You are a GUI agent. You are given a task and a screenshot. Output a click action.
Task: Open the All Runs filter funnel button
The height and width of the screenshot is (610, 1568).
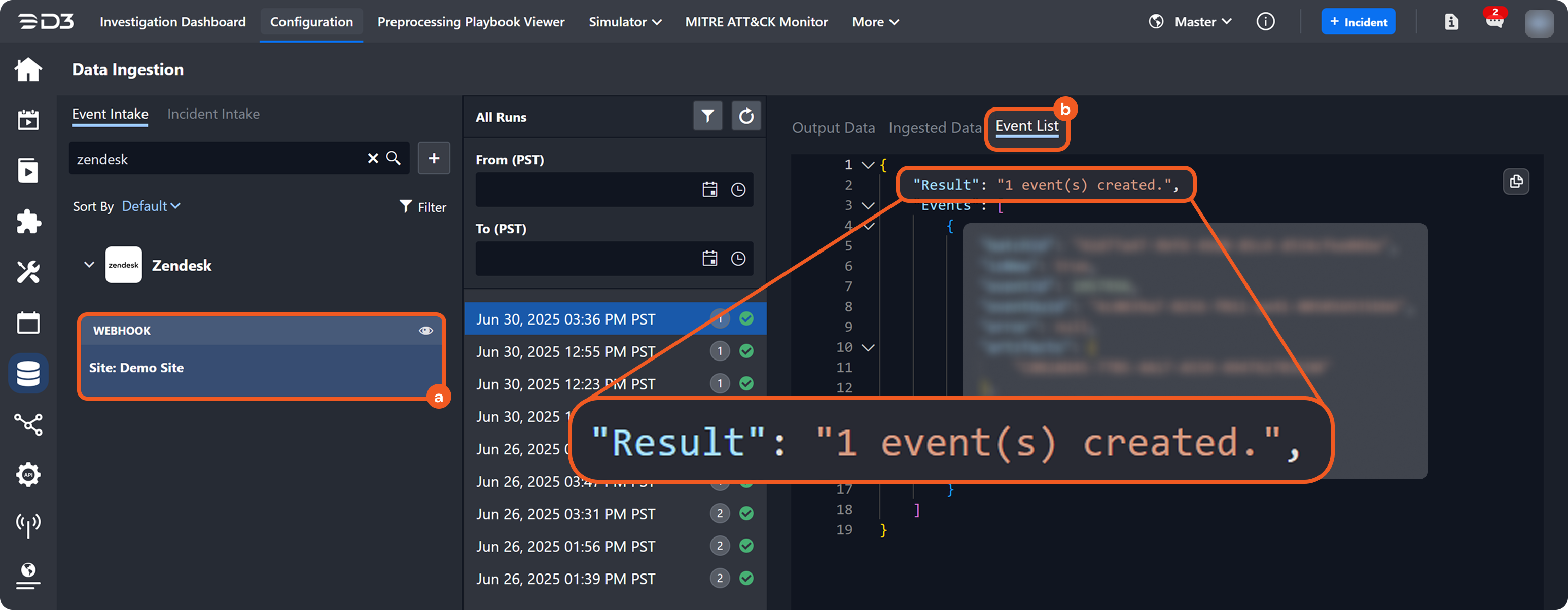pyautogui.click(x=707, y=116)
